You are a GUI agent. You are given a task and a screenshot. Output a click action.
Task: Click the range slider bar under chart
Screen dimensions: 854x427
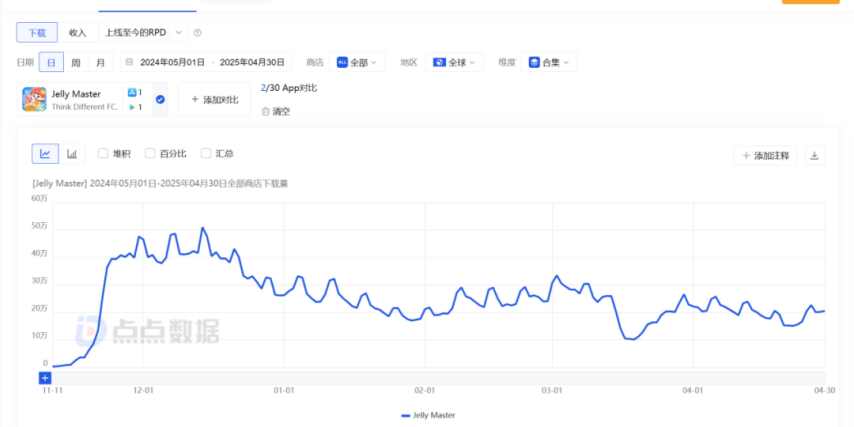pyautogui.click(x=438, y=378)
